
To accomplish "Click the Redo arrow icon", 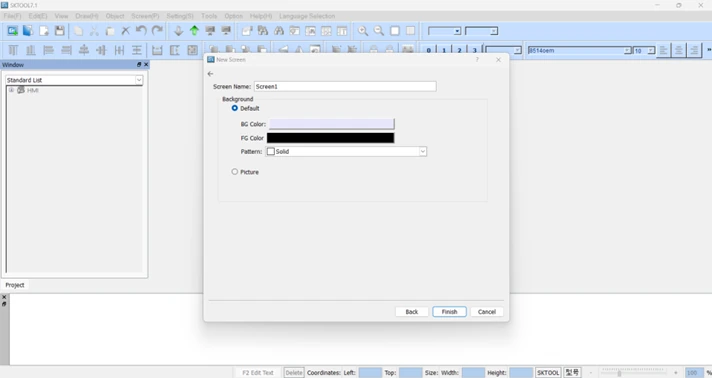I will pos(157,31).
